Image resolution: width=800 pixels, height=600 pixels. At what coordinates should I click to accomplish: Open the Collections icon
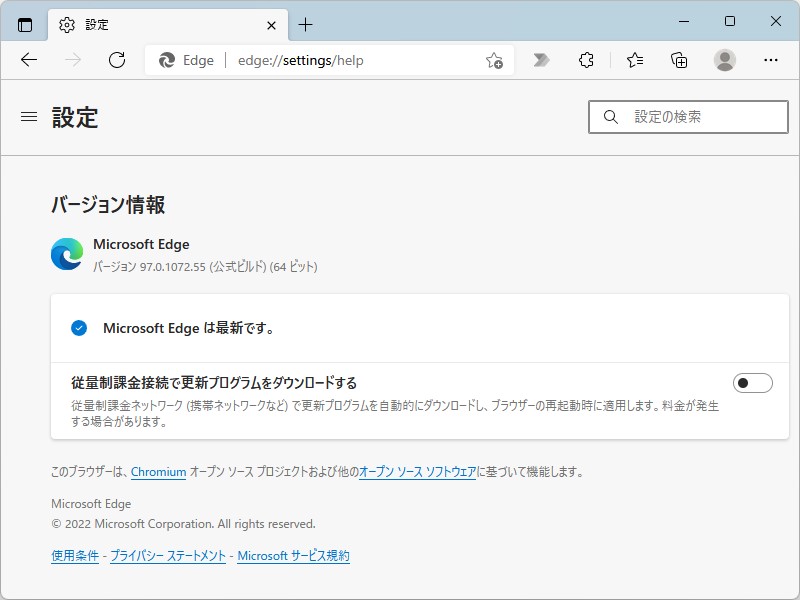(x=678, y=60)
